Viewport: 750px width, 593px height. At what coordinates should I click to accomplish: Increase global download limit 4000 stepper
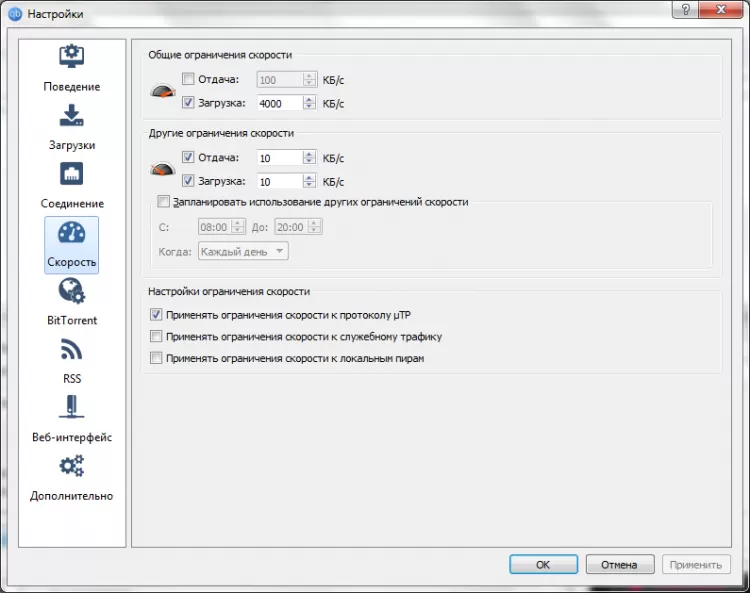(x=309, y=99)
